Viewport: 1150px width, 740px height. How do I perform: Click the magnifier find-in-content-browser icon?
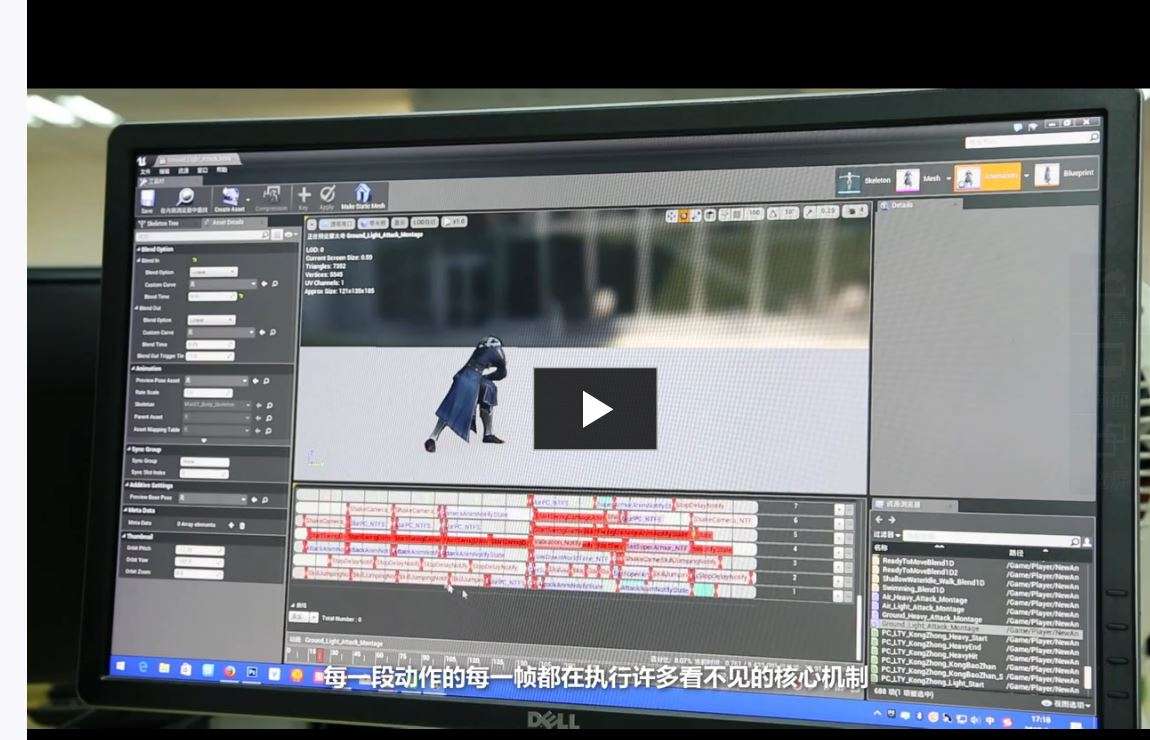(185, 199)
